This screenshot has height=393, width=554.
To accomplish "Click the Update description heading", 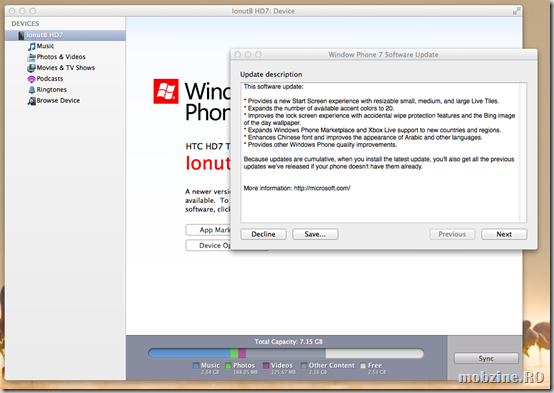I will pos(271,75).
